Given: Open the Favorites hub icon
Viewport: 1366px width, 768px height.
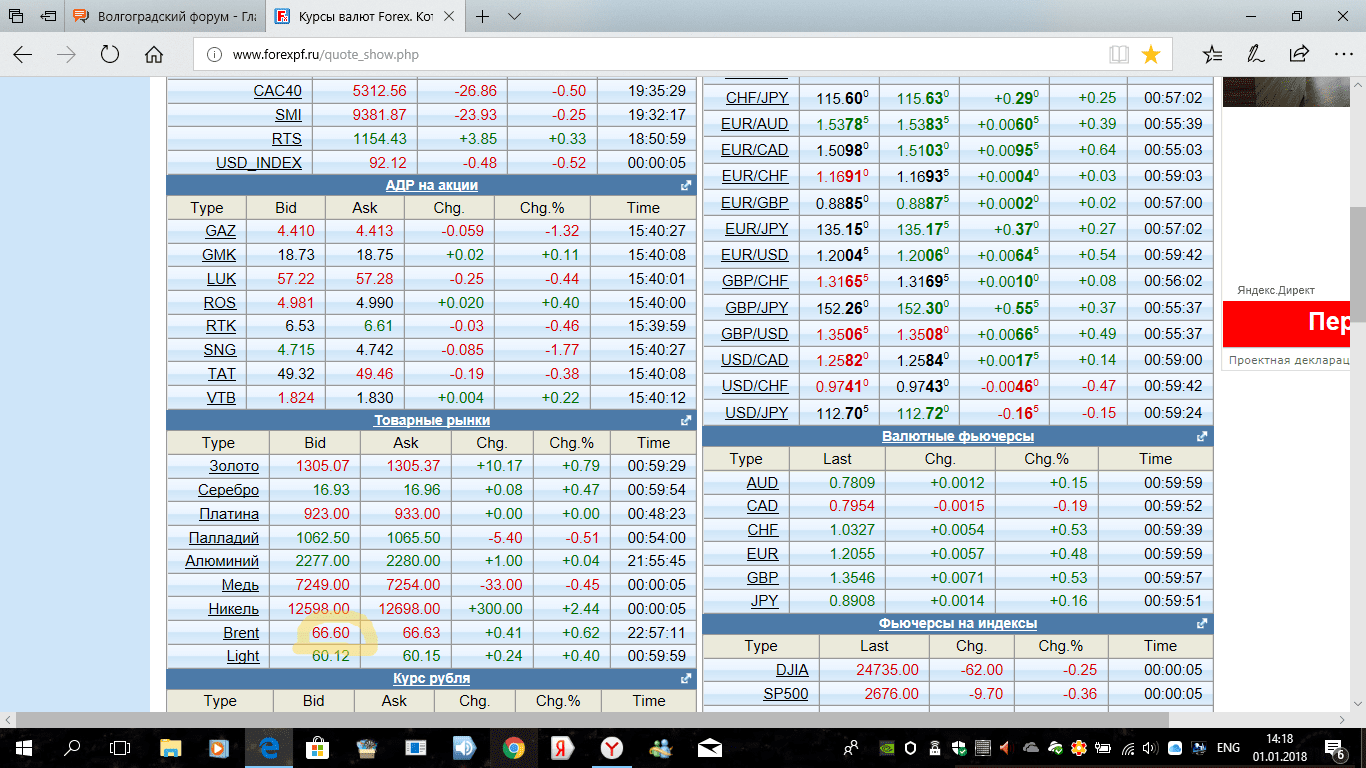Looking at the screenshot, I should click(1212, 54).
